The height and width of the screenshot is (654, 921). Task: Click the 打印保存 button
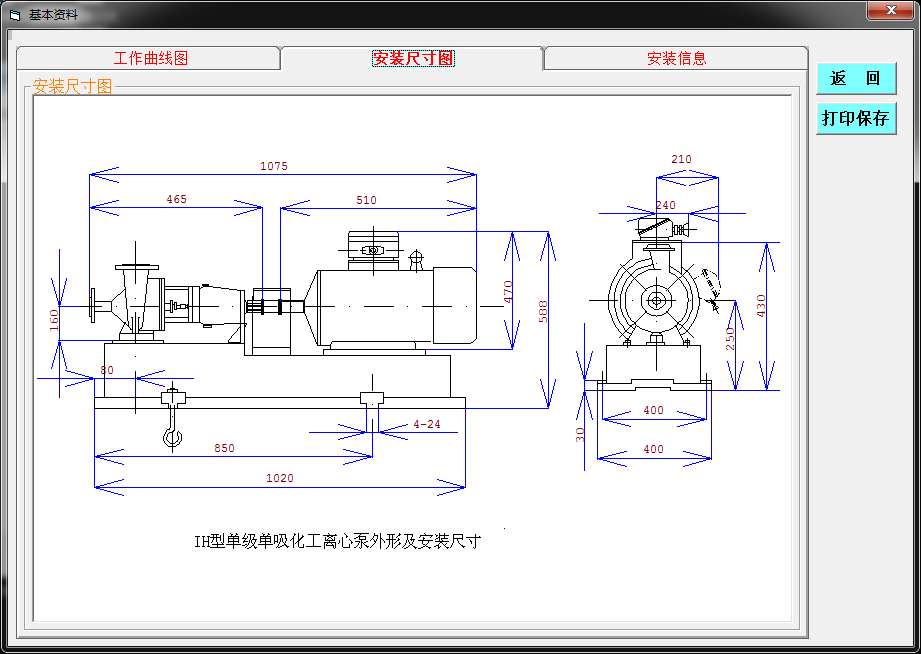pos(856,118)
